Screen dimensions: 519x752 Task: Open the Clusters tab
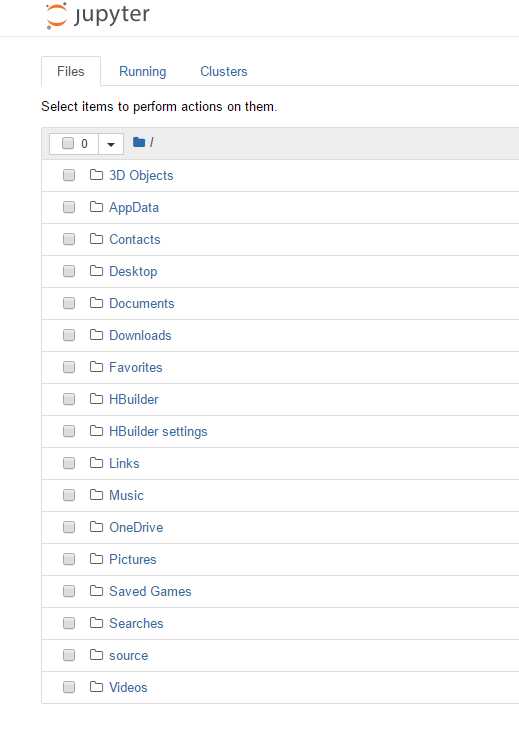click(x=224, y=71)
